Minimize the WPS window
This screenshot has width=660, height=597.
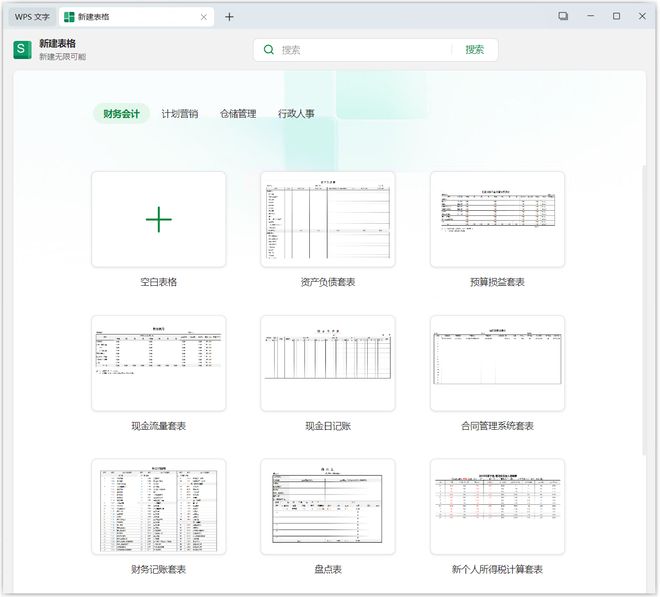[x=591, y=16]
